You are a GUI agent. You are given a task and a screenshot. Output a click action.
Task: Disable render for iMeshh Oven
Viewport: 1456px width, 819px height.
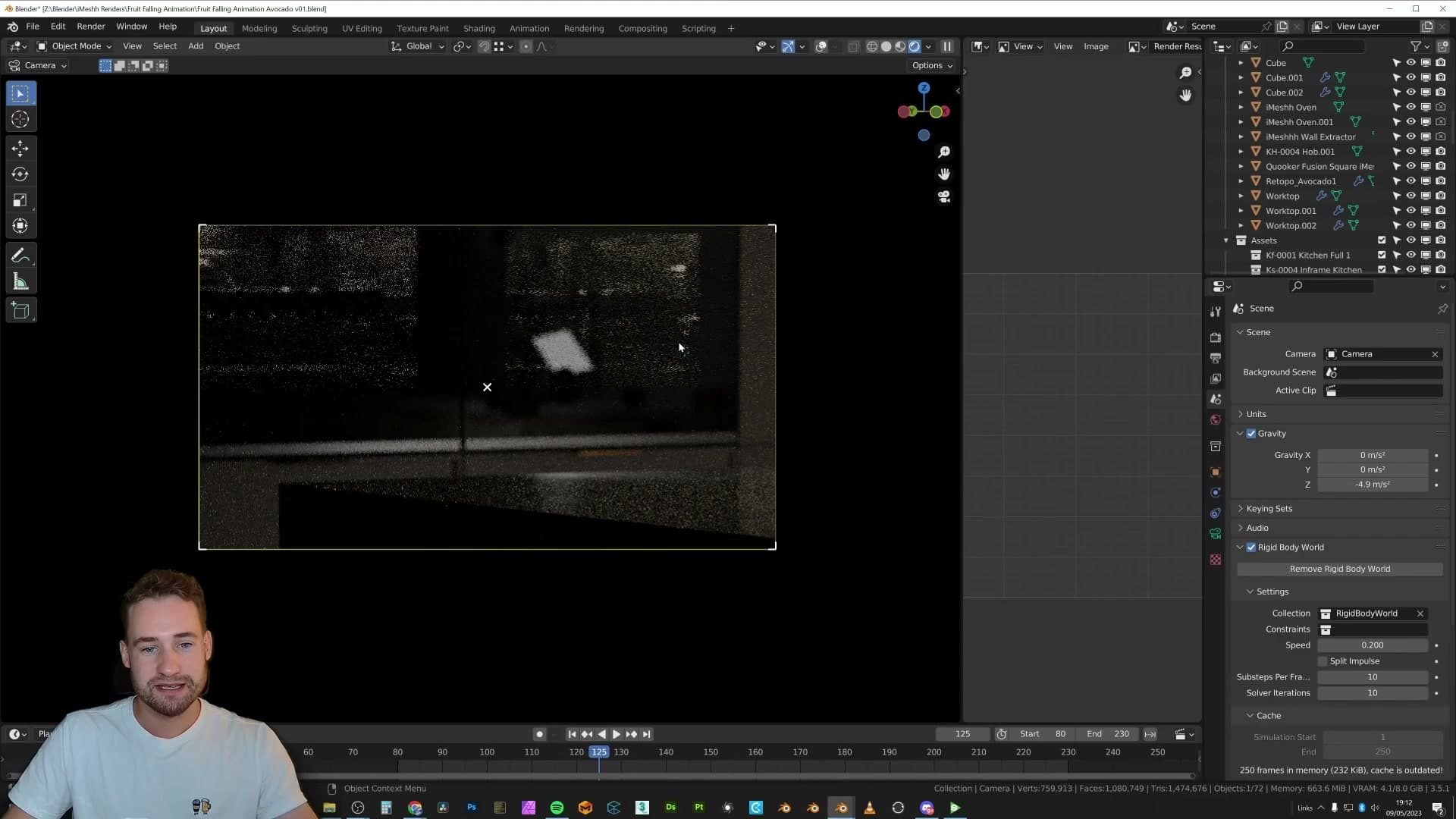tap(1440, 107)
